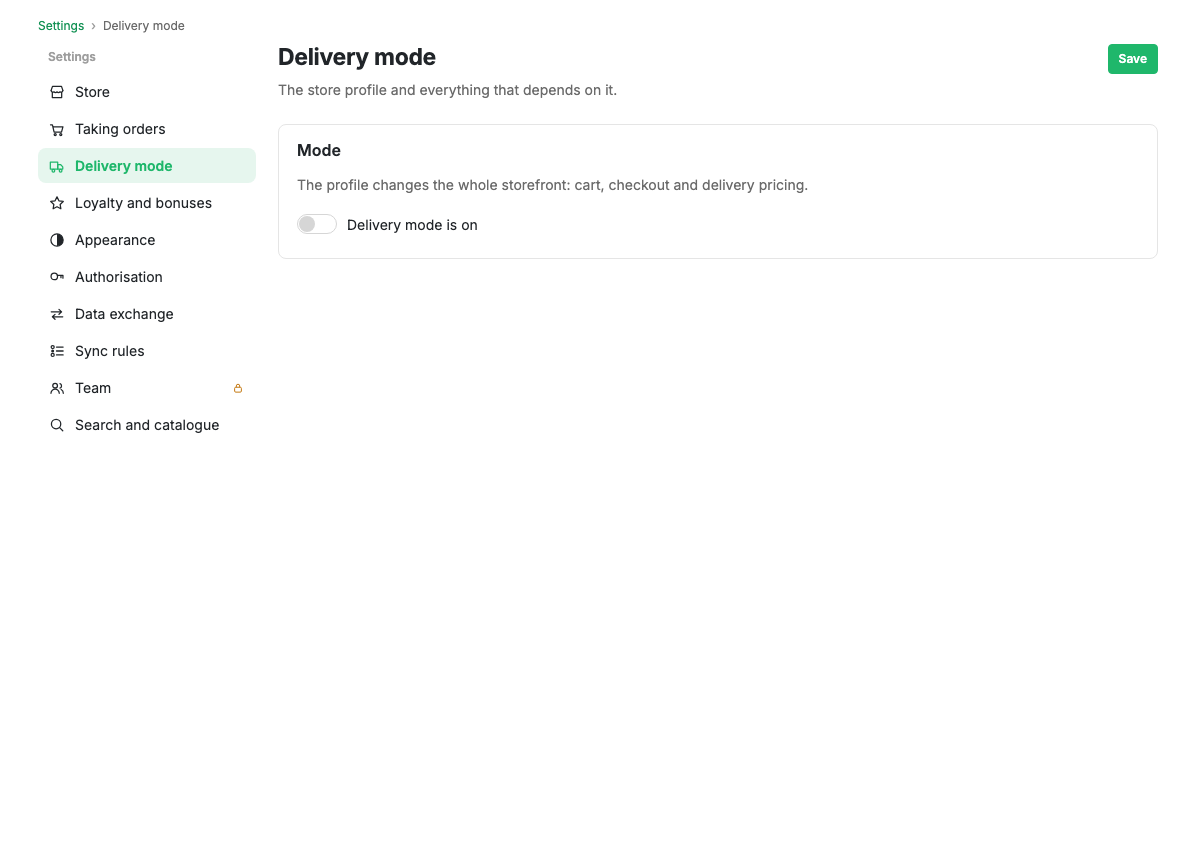Click the Delivery mode page title
The width and height of the screenshot is (1196, 848).
tap(357, 57)
